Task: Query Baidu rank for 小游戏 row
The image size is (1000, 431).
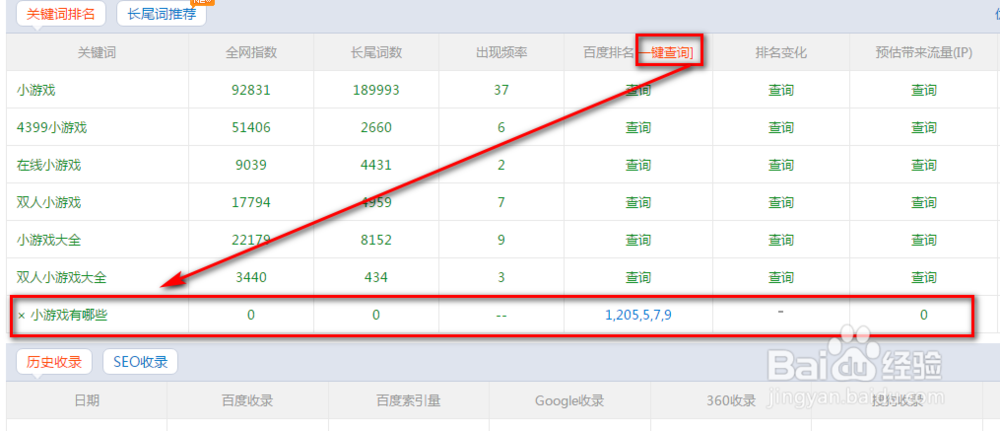Action: pos(638,90)
